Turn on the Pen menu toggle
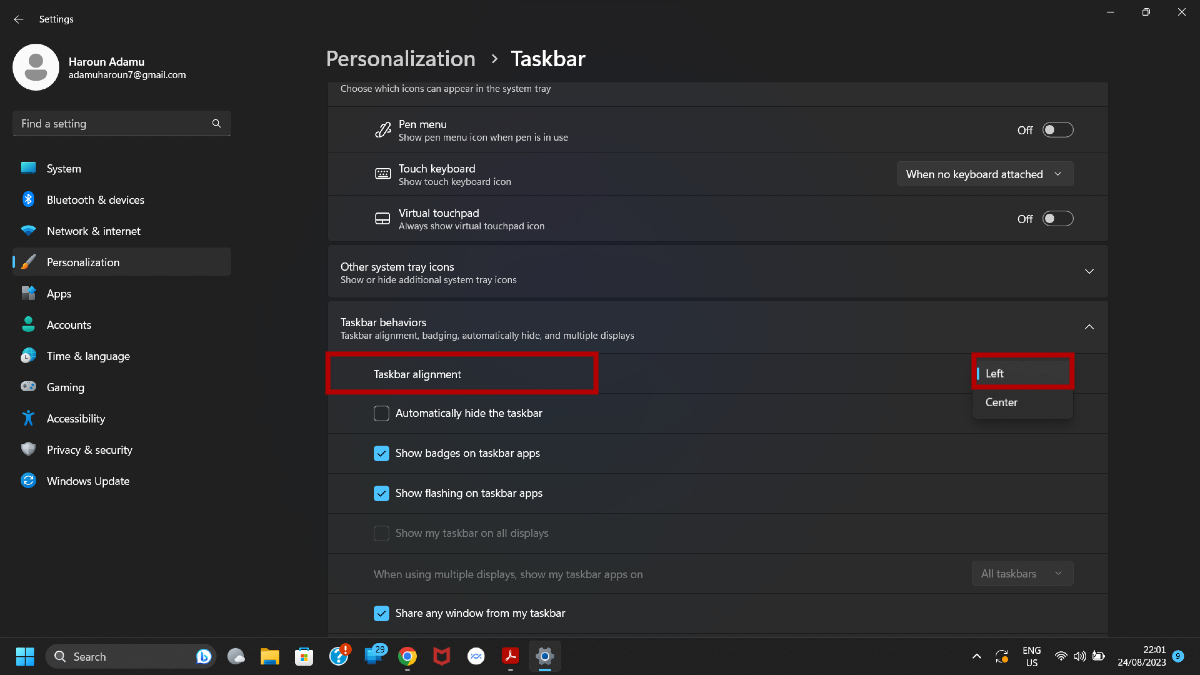 click(1057, 130)
